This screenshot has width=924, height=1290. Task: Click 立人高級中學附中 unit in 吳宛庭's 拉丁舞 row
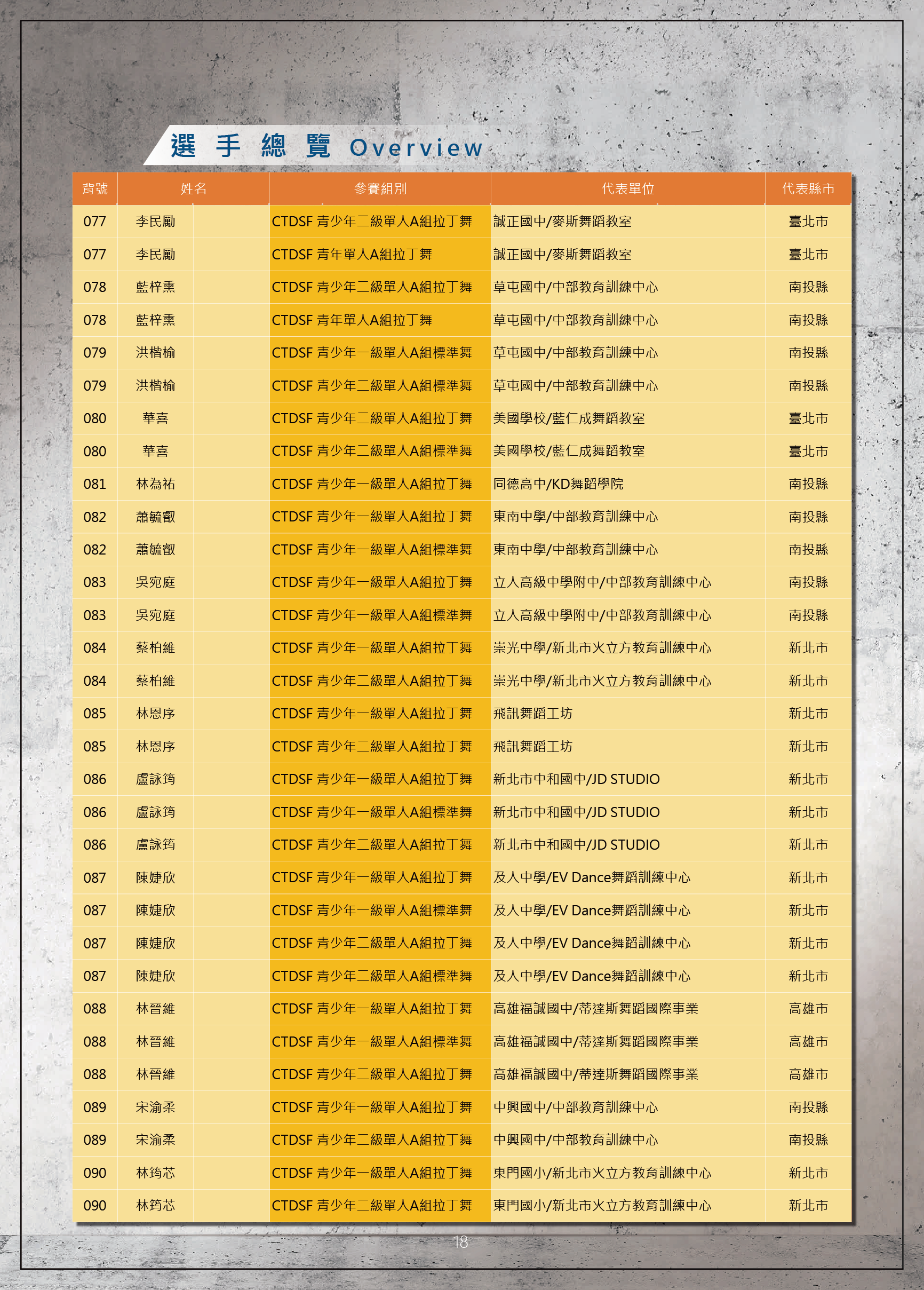602,582
